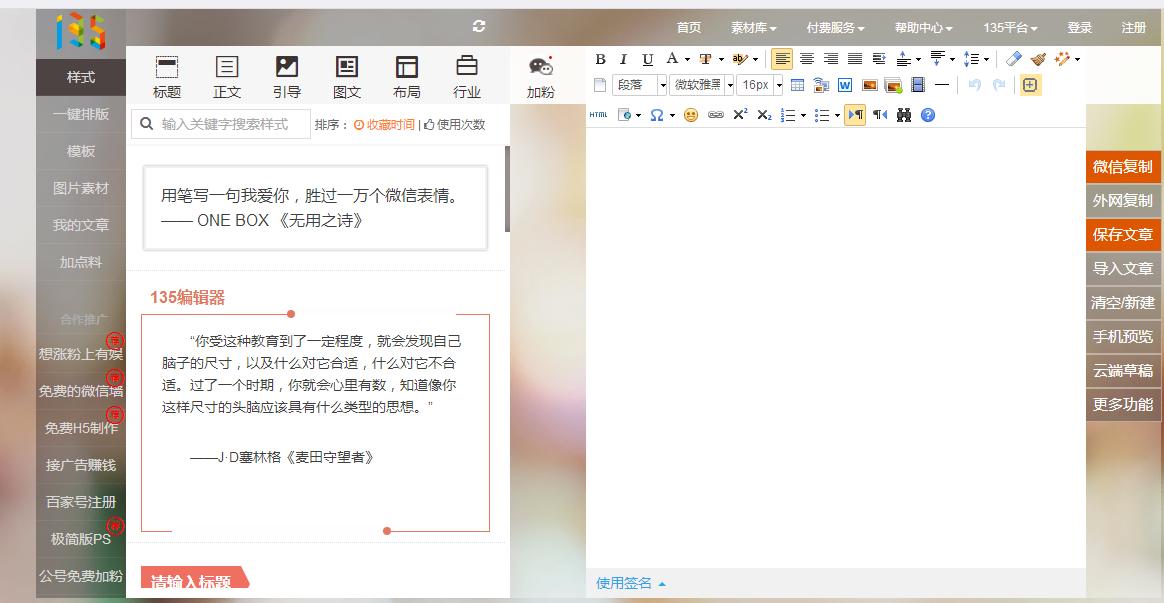1164x603 pixels.
Task: Click the keyword style search field
Action: click(x=220, y=123)
